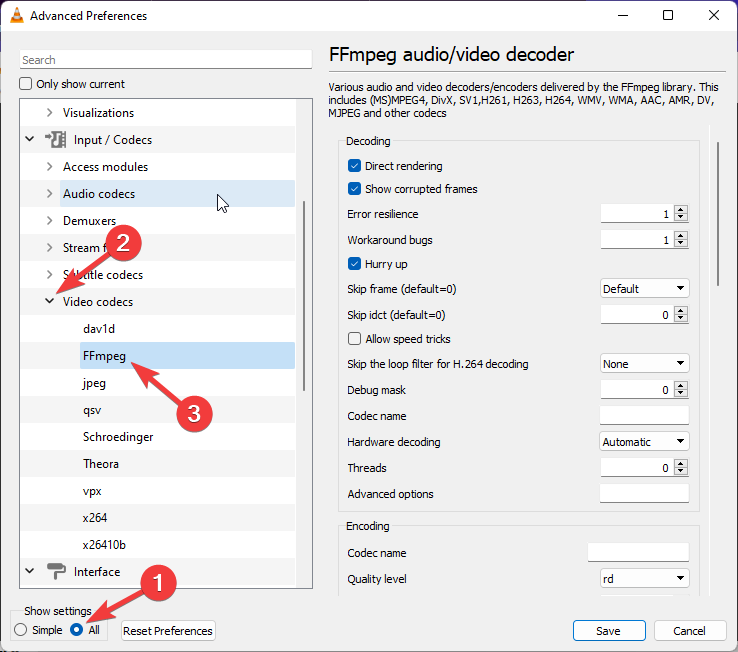Screen dimensions: 738x652
Task: Click the Input / Codecs category icon
Action: [x=56, y=140]
